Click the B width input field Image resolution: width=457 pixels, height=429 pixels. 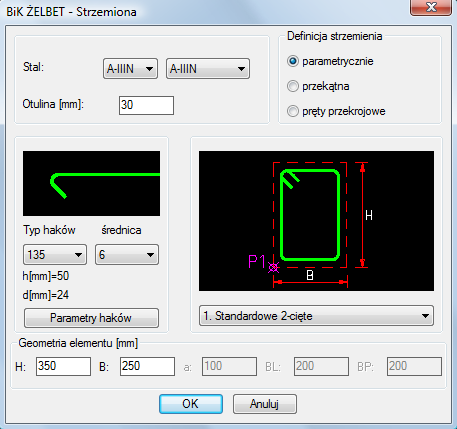coord(147,366)
